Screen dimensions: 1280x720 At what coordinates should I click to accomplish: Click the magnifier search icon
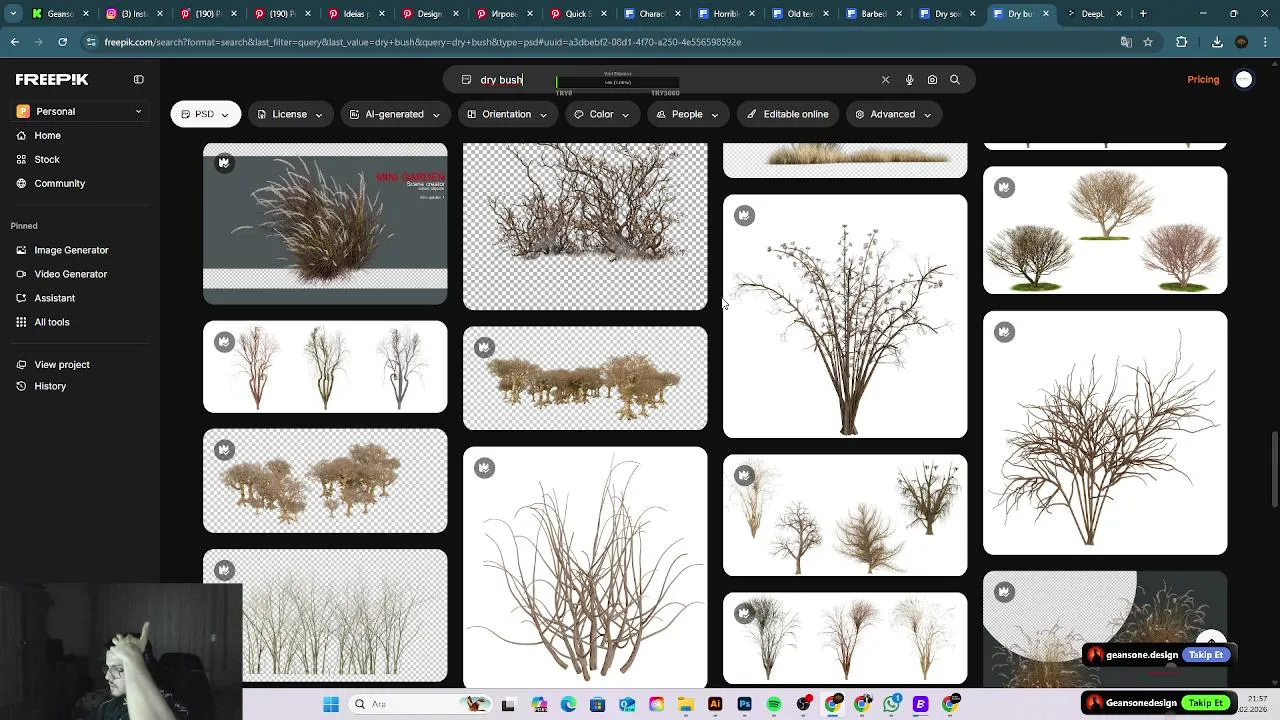coord(955,80)
